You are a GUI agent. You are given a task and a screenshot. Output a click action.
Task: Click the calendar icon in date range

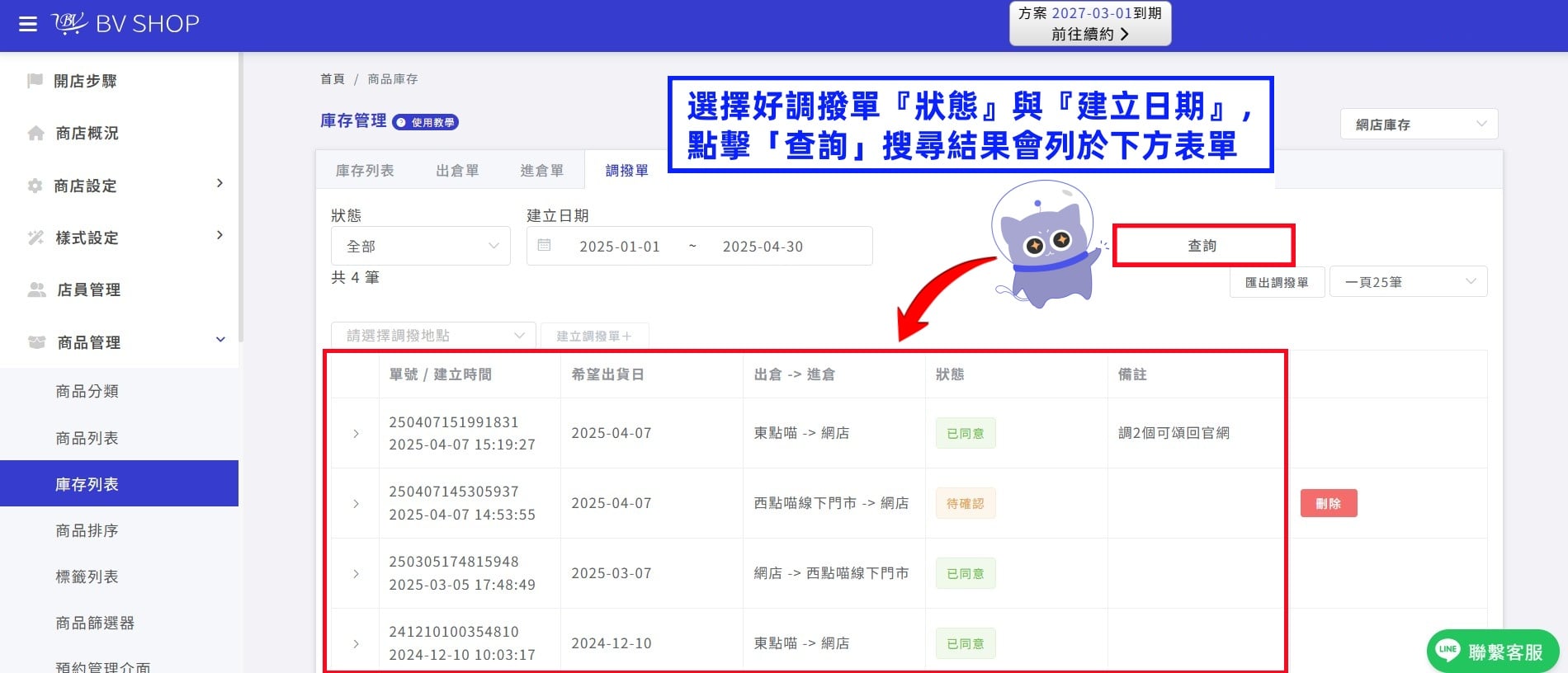pyautogui.click(x=544, y=246)
